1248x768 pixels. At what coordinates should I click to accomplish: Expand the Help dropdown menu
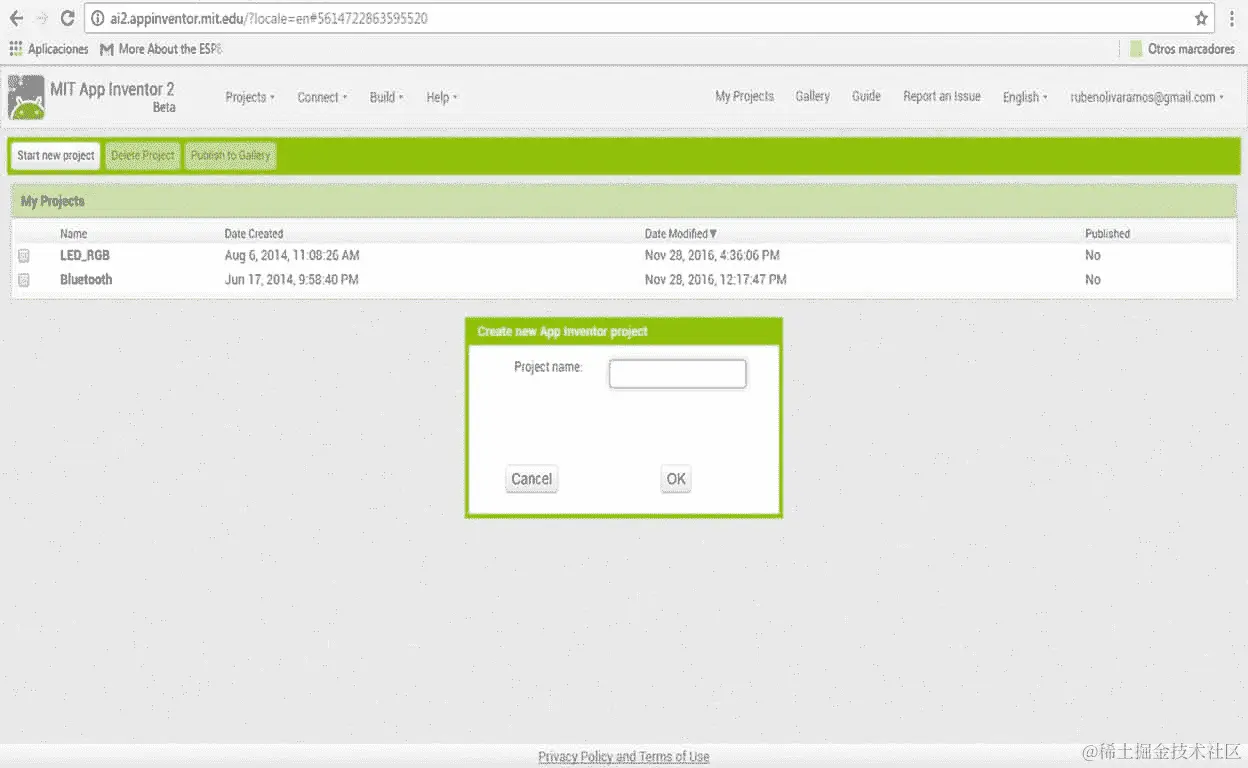click(441, 97)
